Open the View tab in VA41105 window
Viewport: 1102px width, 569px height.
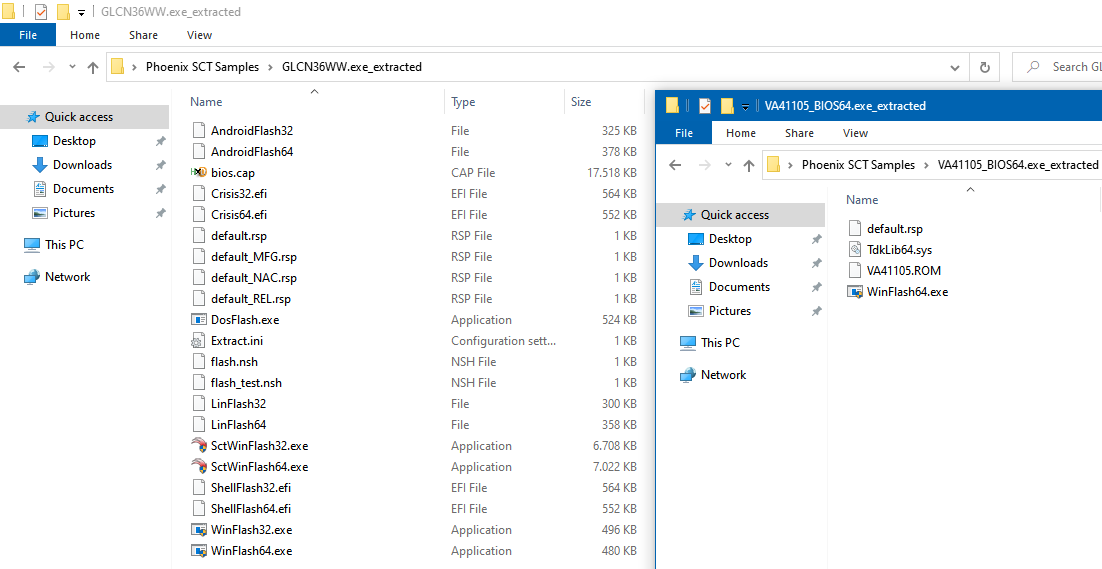pos(855,133)
